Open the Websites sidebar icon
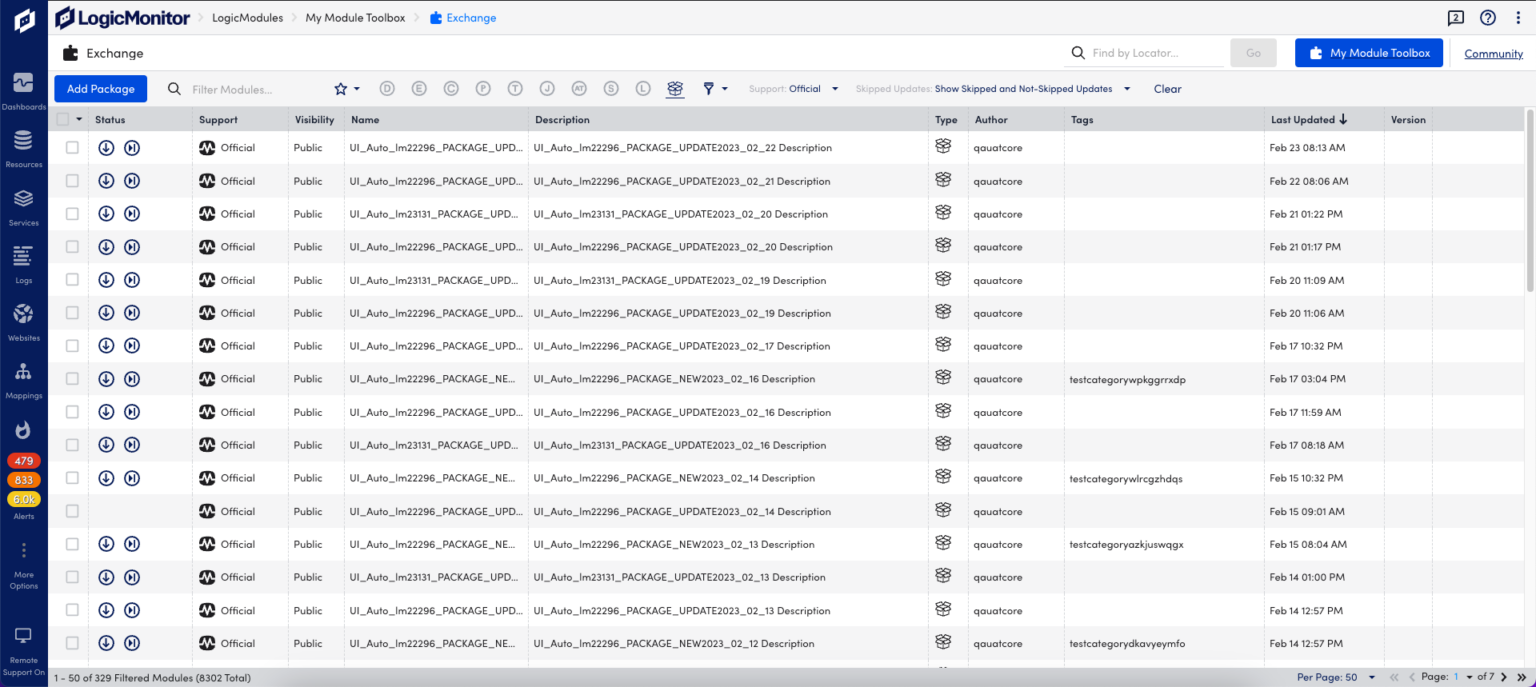1536x687 pixels. coord(23,319)
